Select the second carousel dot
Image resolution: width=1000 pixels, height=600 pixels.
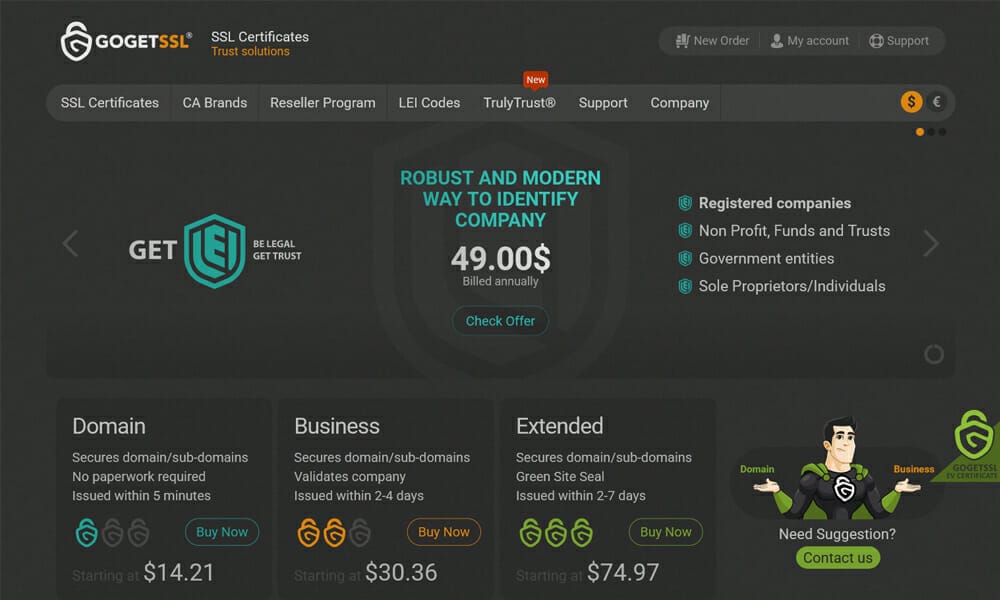coord(931,132)
